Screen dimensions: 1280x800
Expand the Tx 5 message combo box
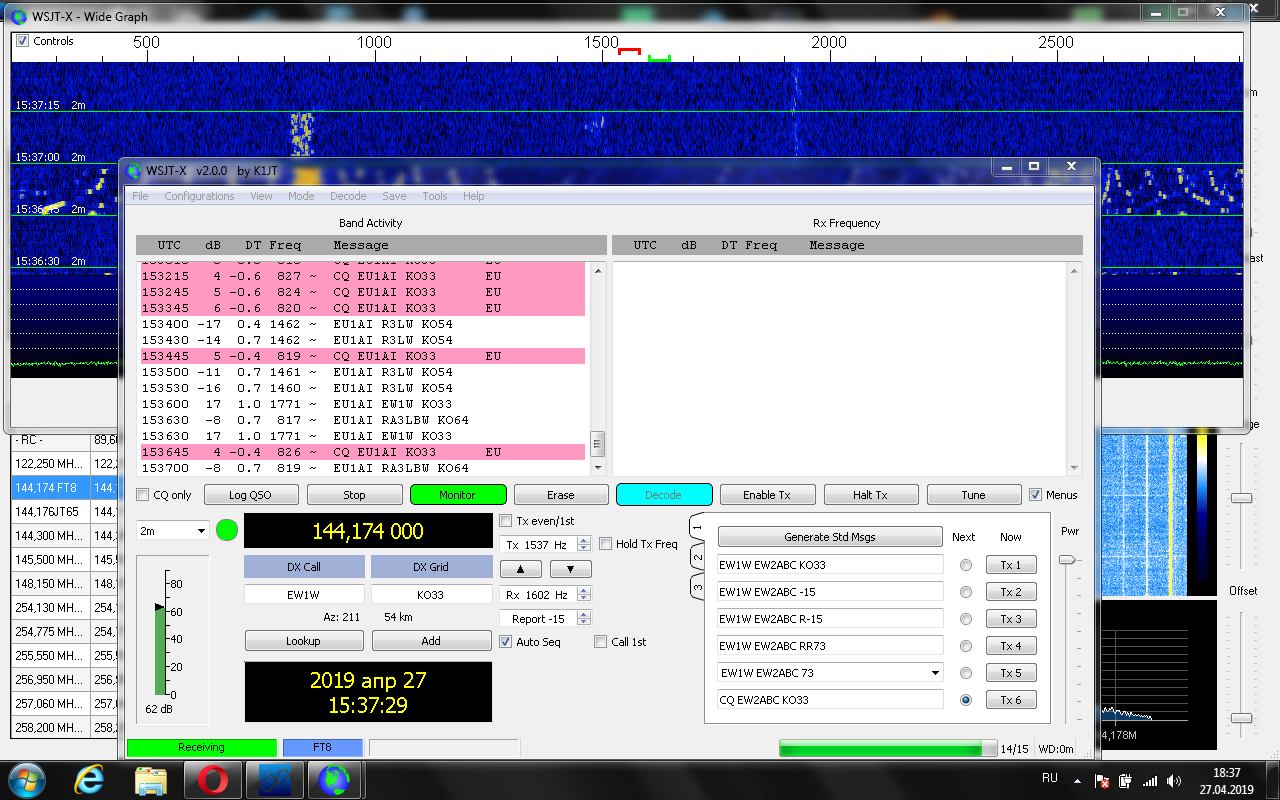click(x=935, y=673)
